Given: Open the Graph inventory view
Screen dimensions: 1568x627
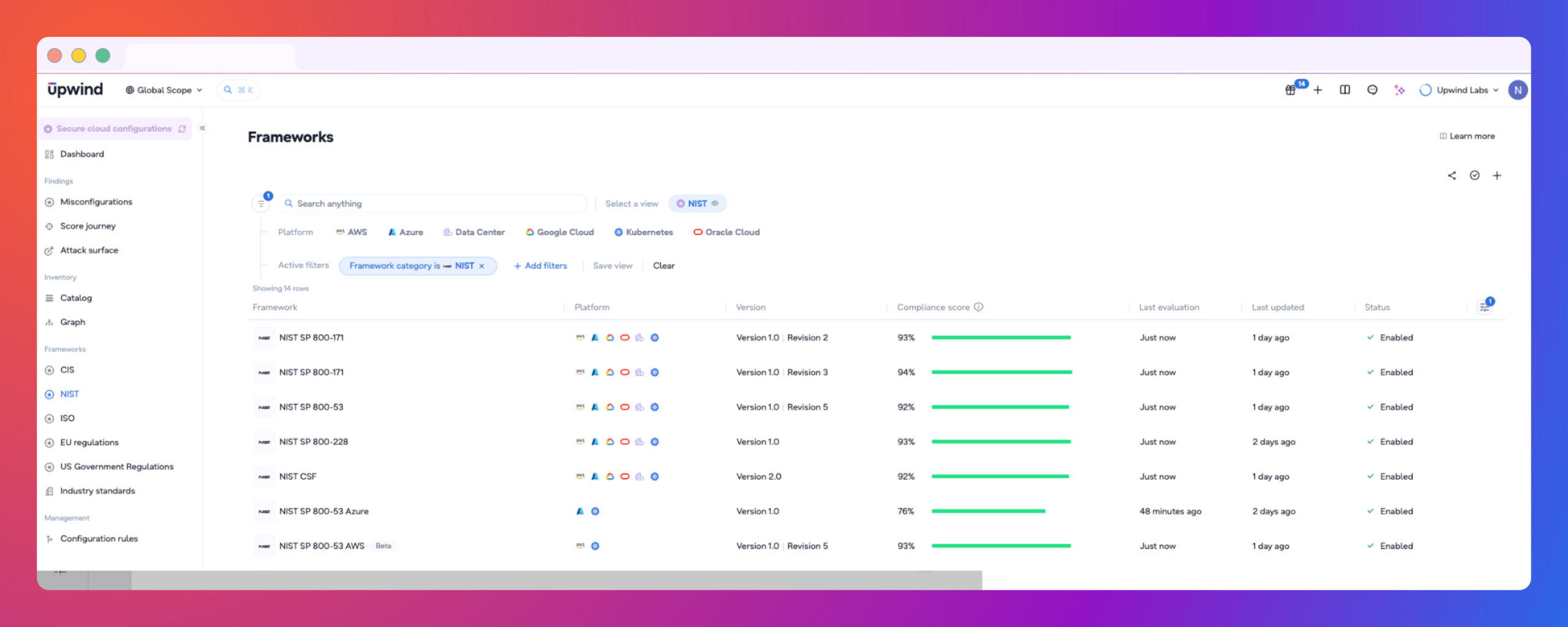Looking at the screenshot, I should 72,322.
